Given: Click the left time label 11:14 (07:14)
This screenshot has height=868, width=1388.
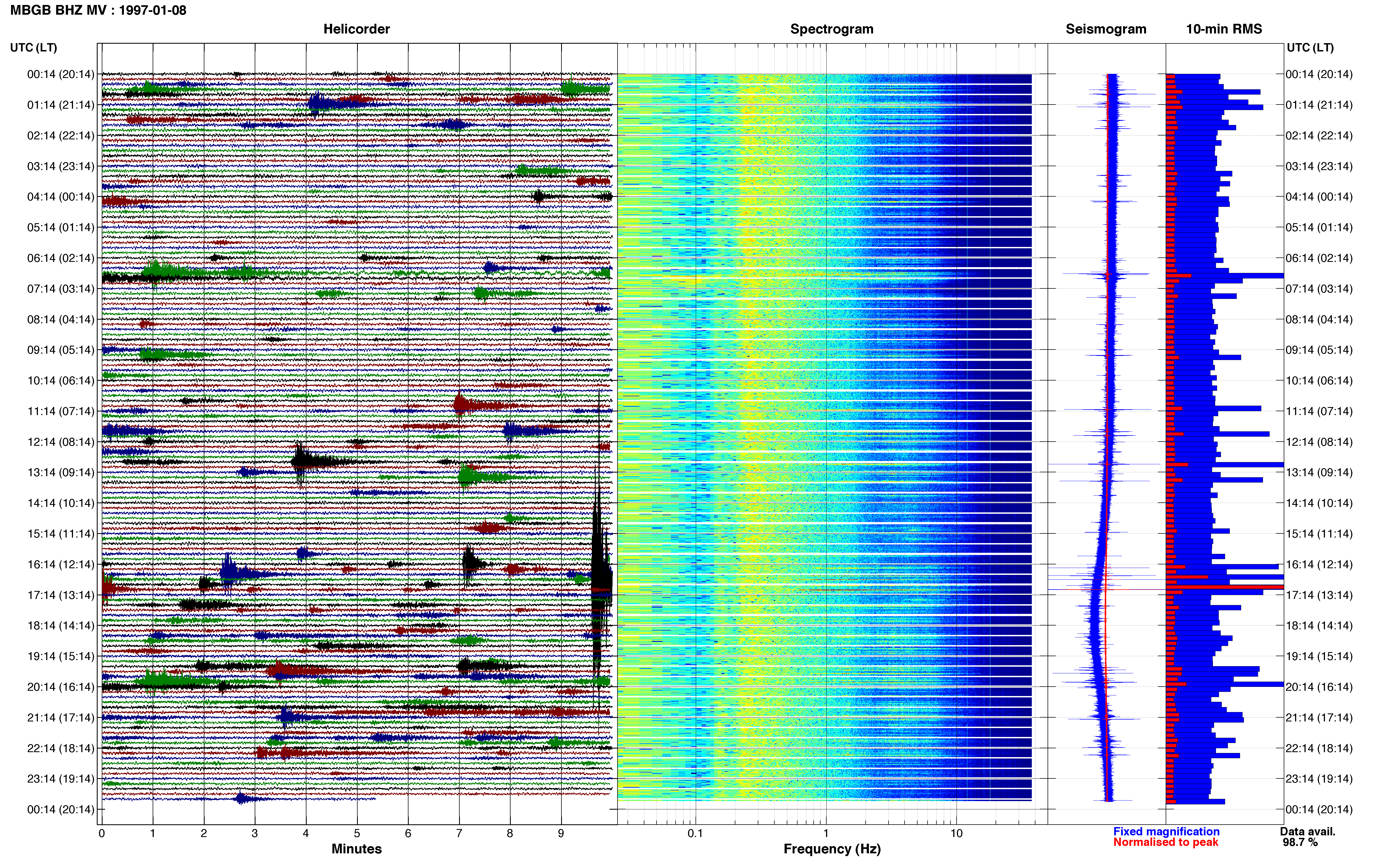Looking at the screenshot, I should [x=61, y=411].
